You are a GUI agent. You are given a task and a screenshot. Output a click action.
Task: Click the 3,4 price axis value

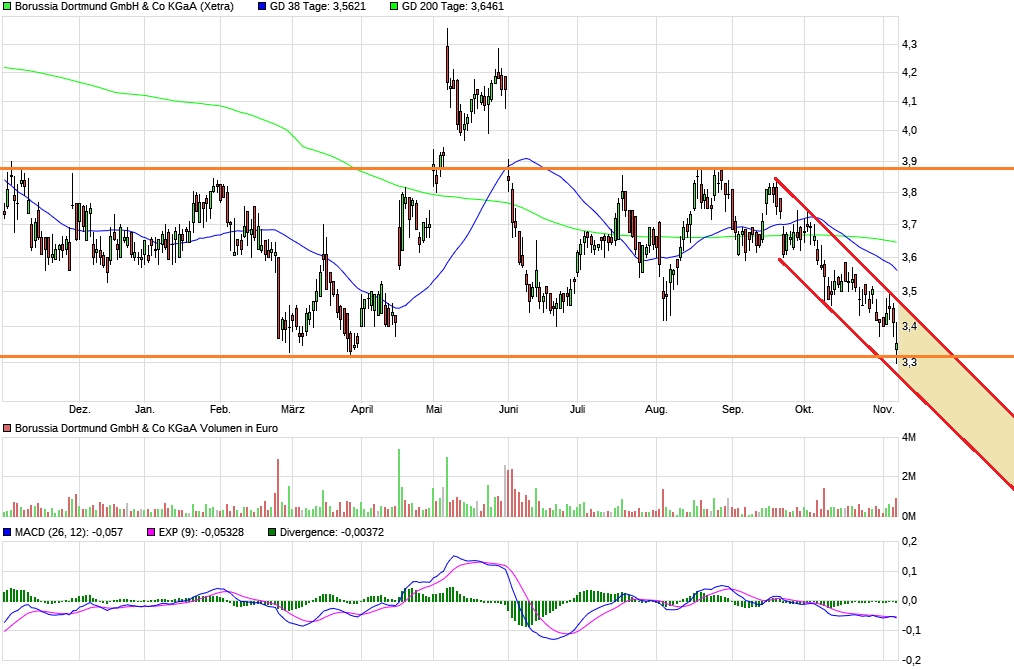pyautogui.click(x=909, y=326)
